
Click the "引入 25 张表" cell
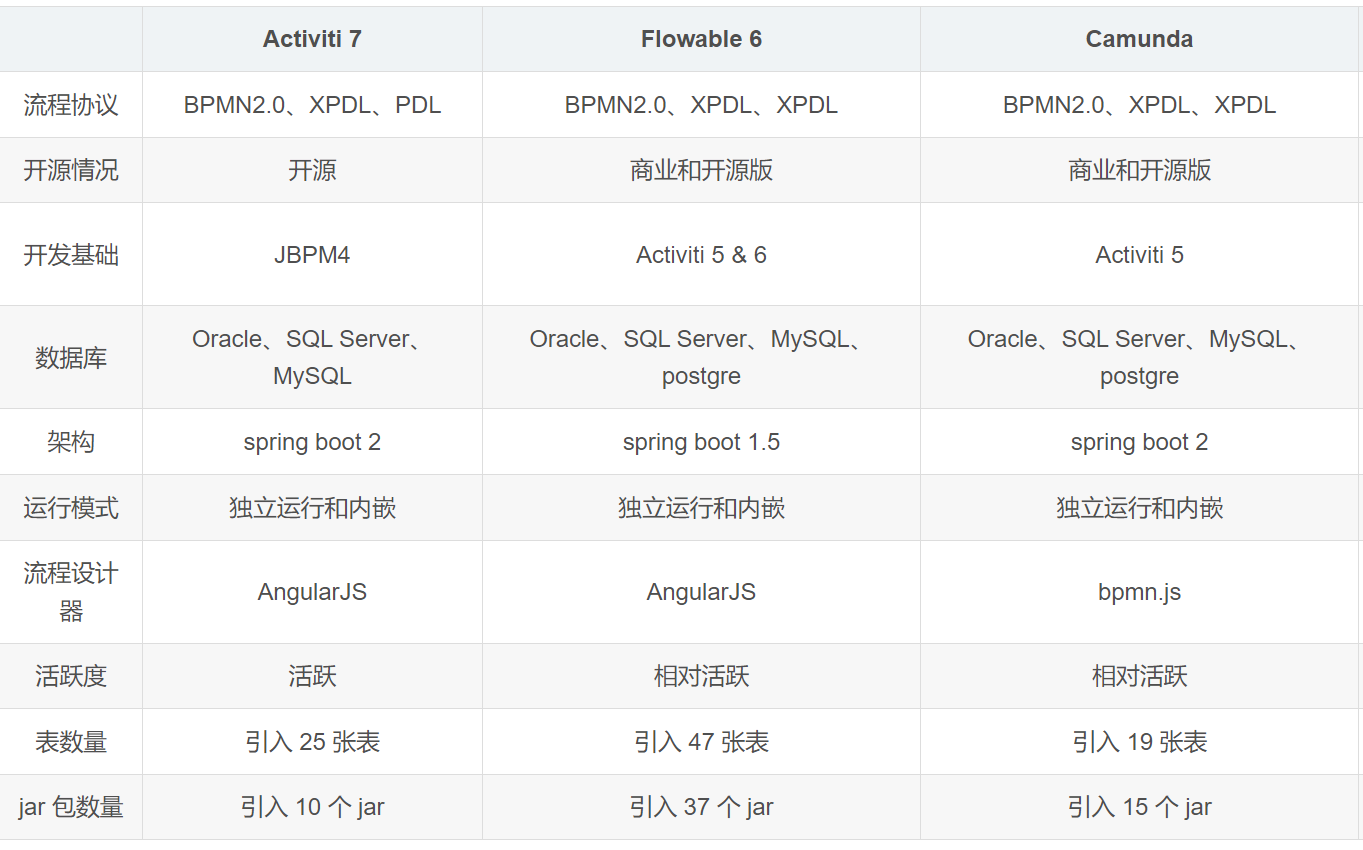[312, 742]
